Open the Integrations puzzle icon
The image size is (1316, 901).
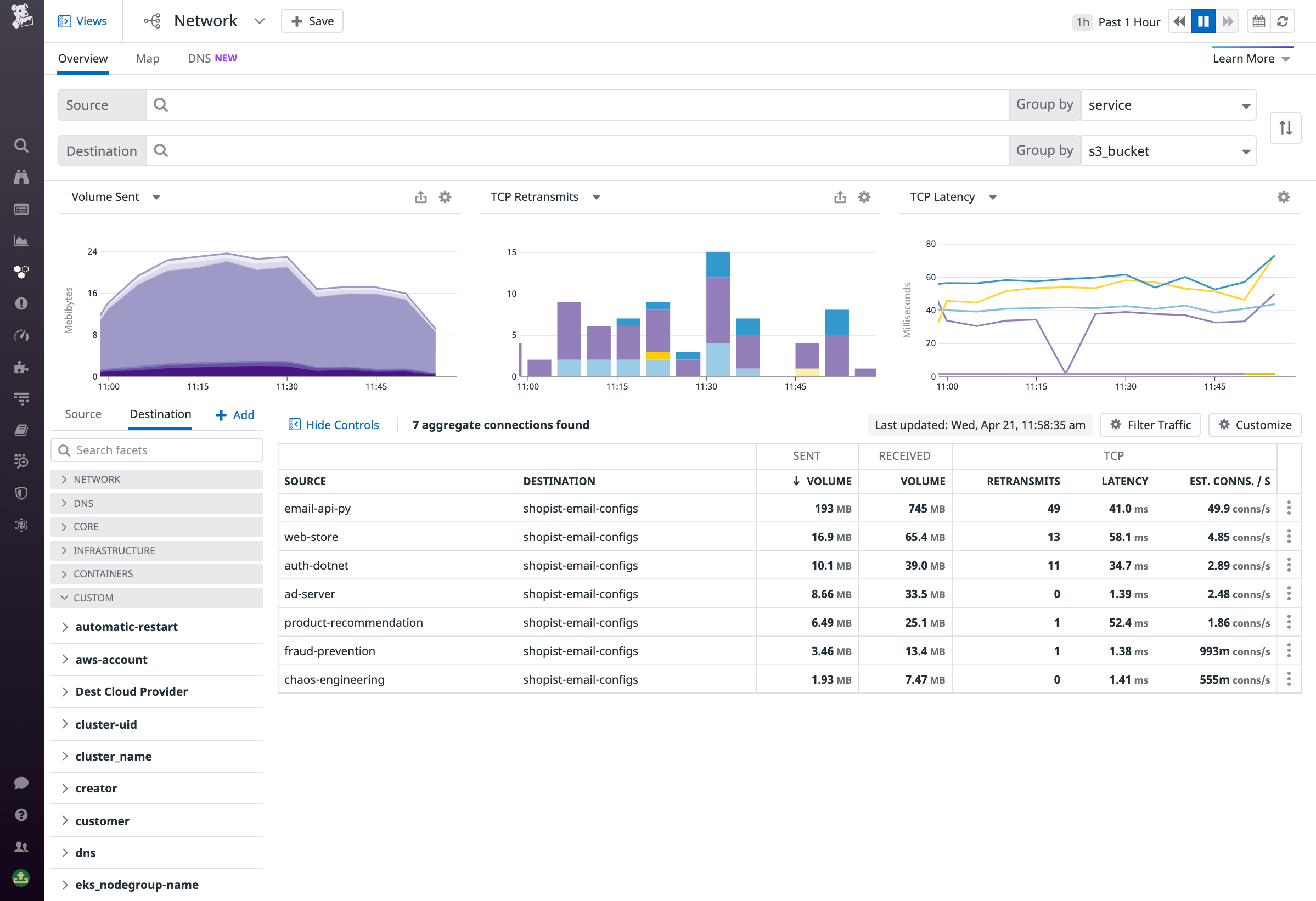(x=21, y=367)
